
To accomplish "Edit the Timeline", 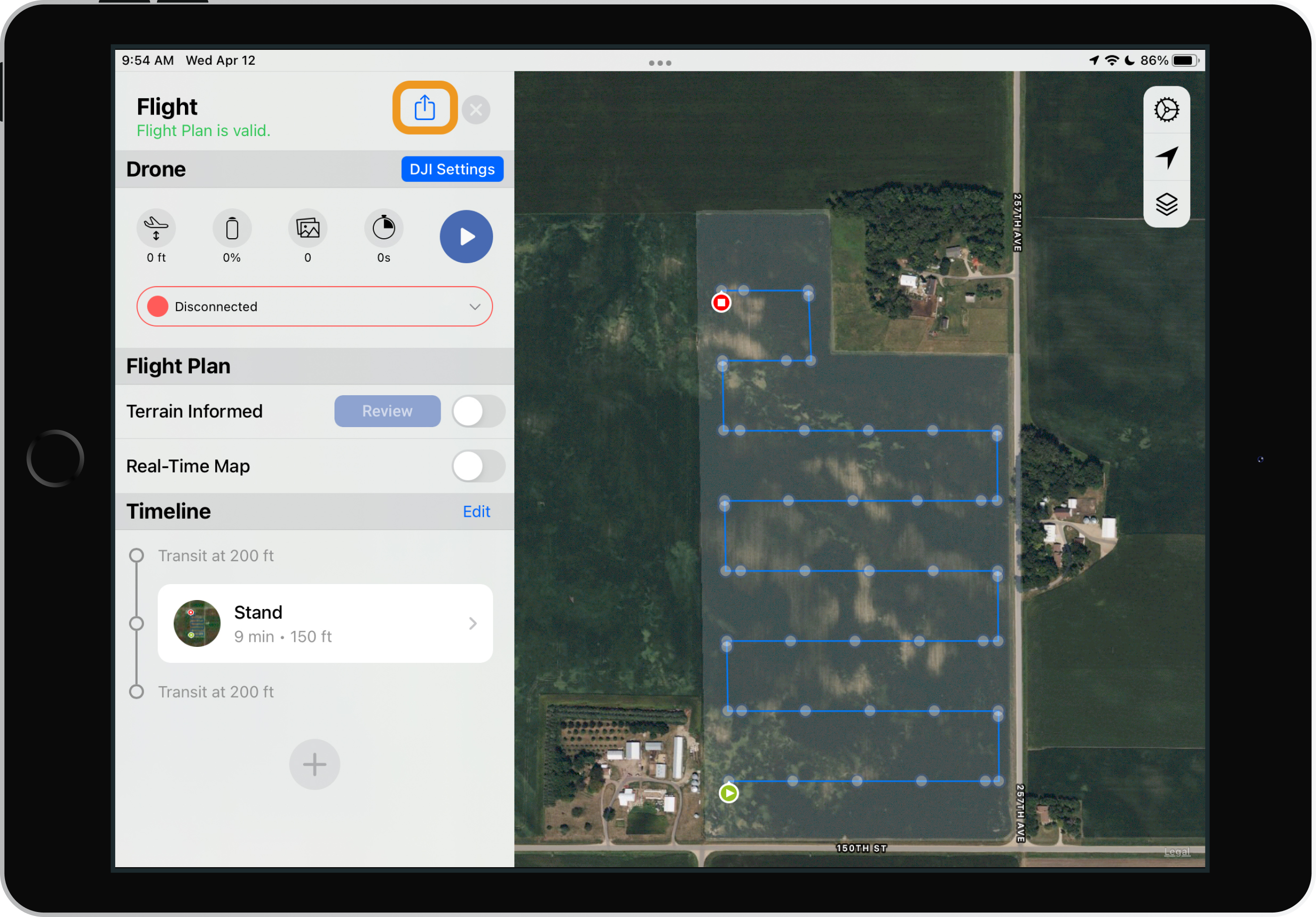I will pos(477,511).
